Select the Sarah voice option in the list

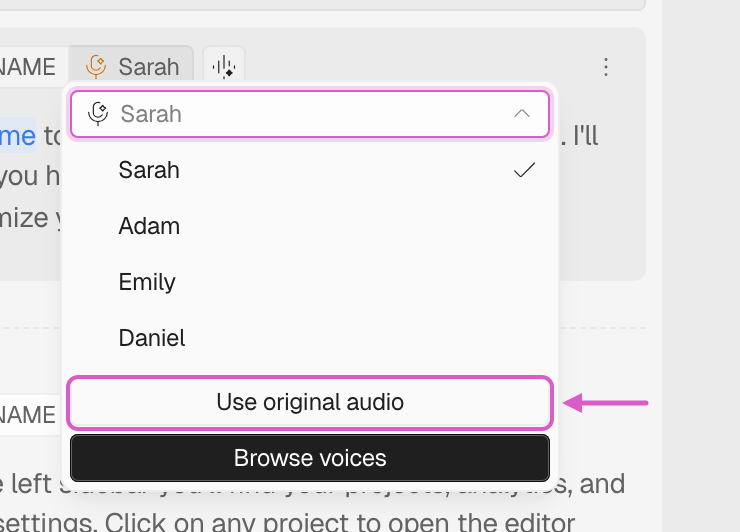(x=310, y=170)
